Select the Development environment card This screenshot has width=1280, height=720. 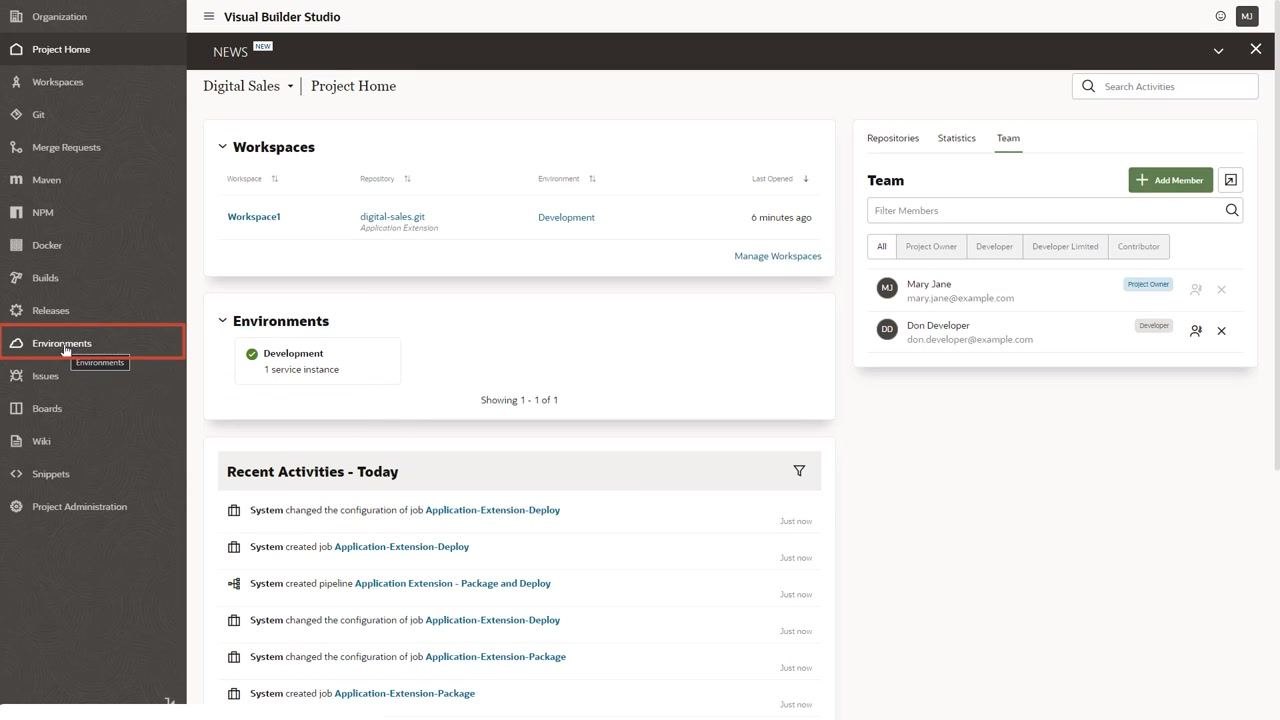[x=318, y=361]
